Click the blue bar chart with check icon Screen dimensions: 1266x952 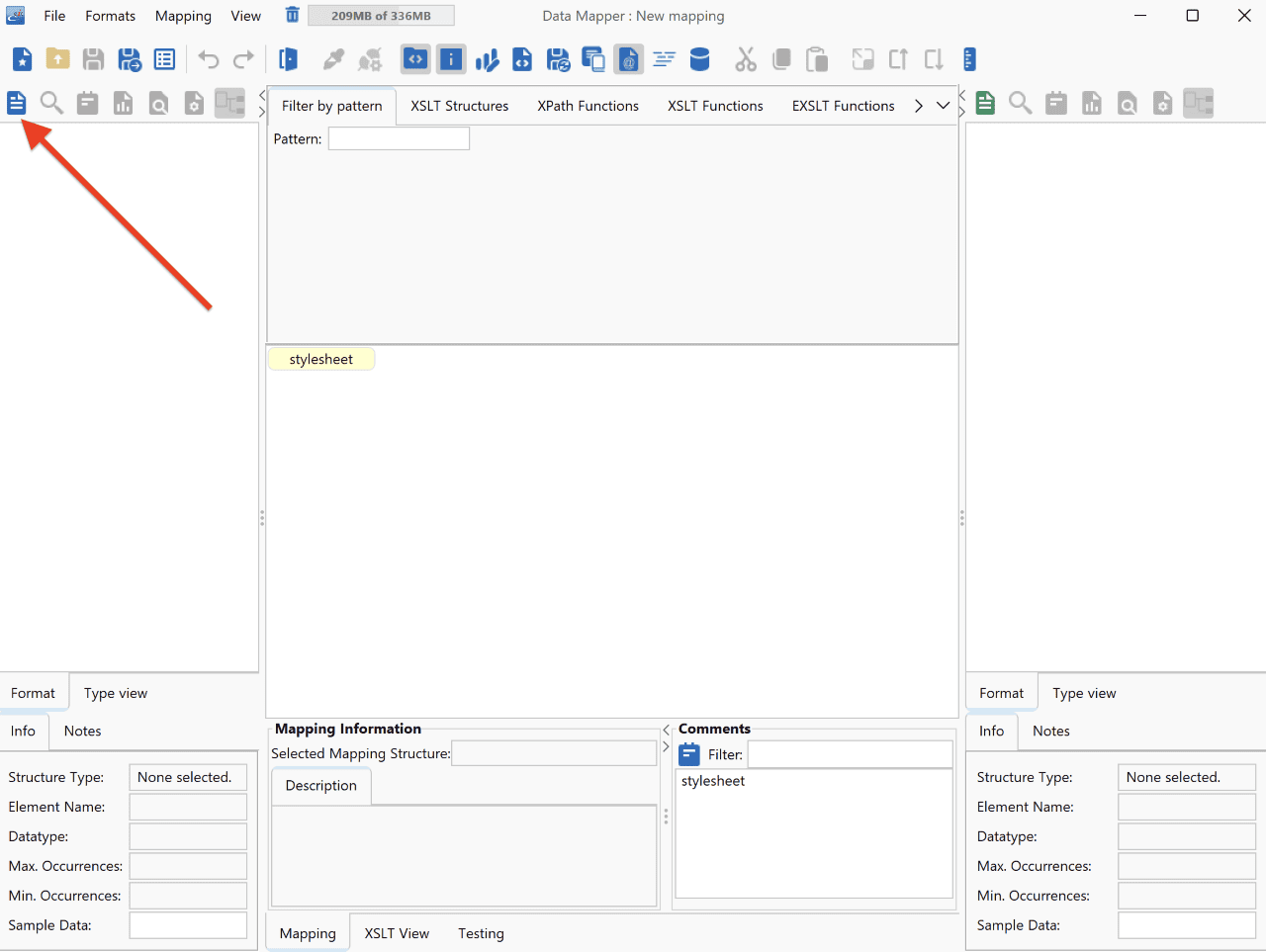(x=487, y=59)
